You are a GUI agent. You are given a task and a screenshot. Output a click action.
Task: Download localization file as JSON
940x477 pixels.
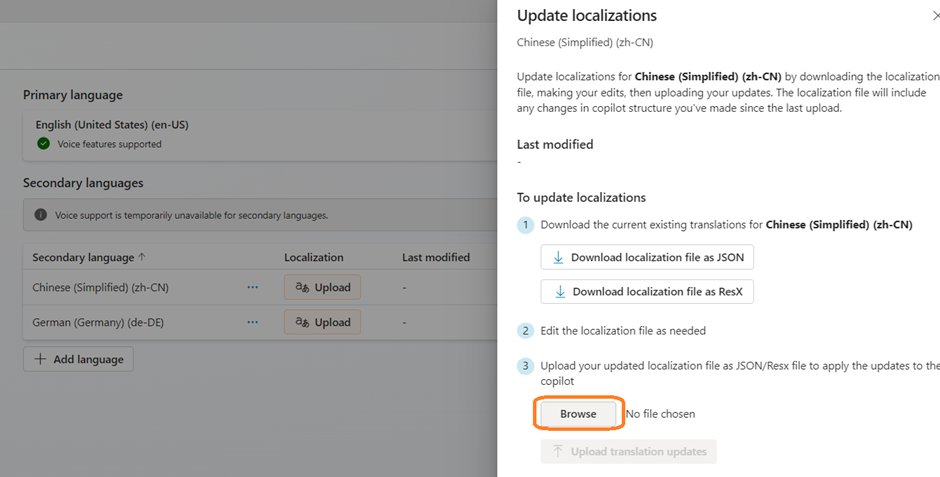(x=647, y=257)
